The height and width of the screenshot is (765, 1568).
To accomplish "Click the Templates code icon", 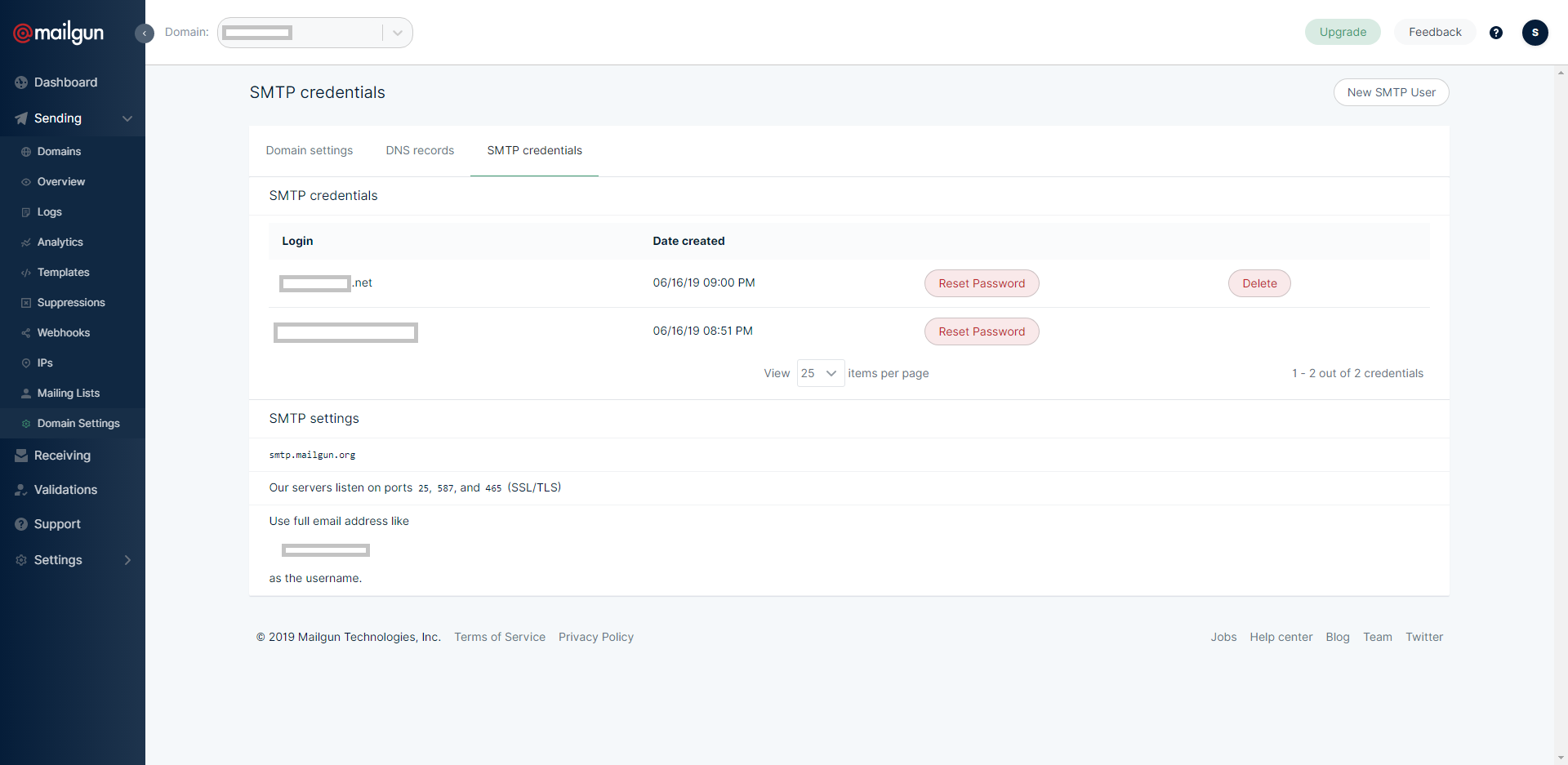I will coord(26,273).
